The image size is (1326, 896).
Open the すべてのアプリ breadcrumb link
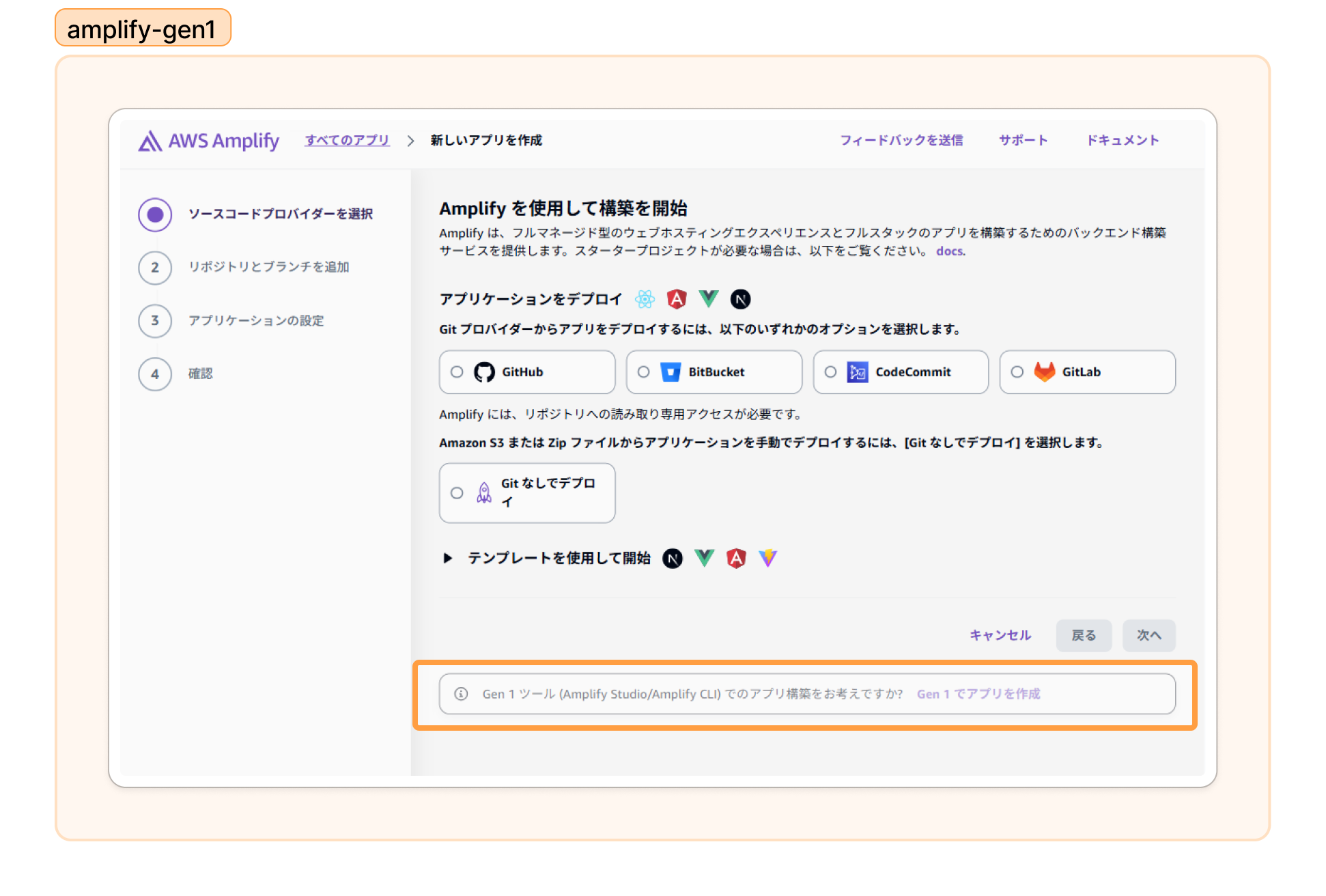[347, 141]
